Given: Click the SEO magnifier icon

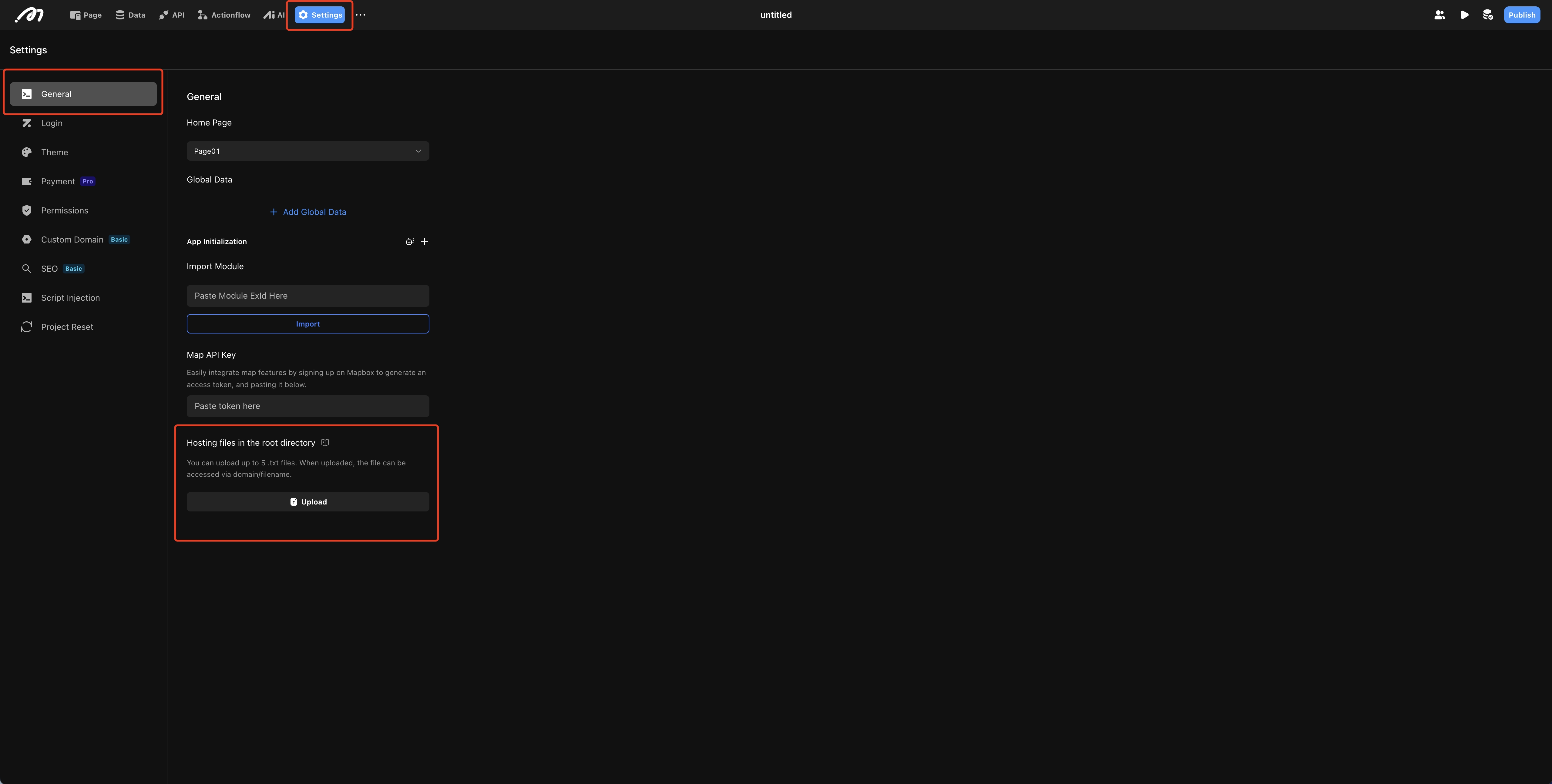Looking at the screenshot, I should click(x=26, y=269).
